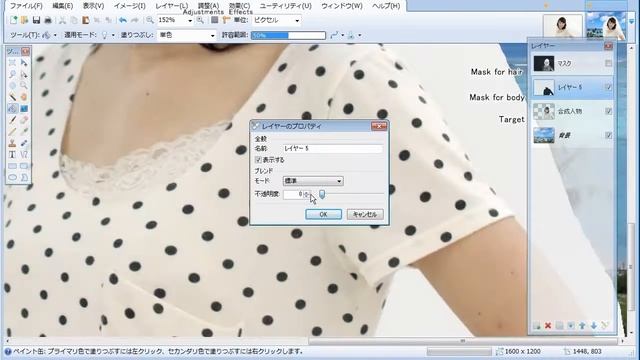Viewport: 640px width, 360px height.
Task: Click the New image toolbar icon
Action: click(13, 20)
